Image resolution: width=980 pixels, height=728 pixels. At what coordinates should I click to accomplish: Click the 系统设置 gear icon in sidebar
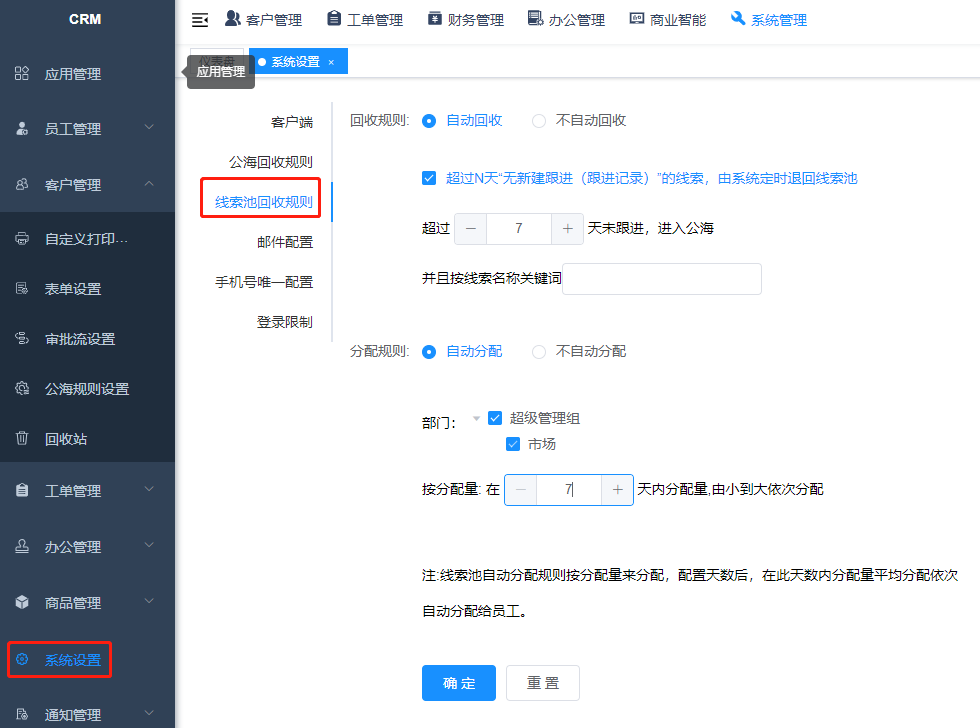22,660
